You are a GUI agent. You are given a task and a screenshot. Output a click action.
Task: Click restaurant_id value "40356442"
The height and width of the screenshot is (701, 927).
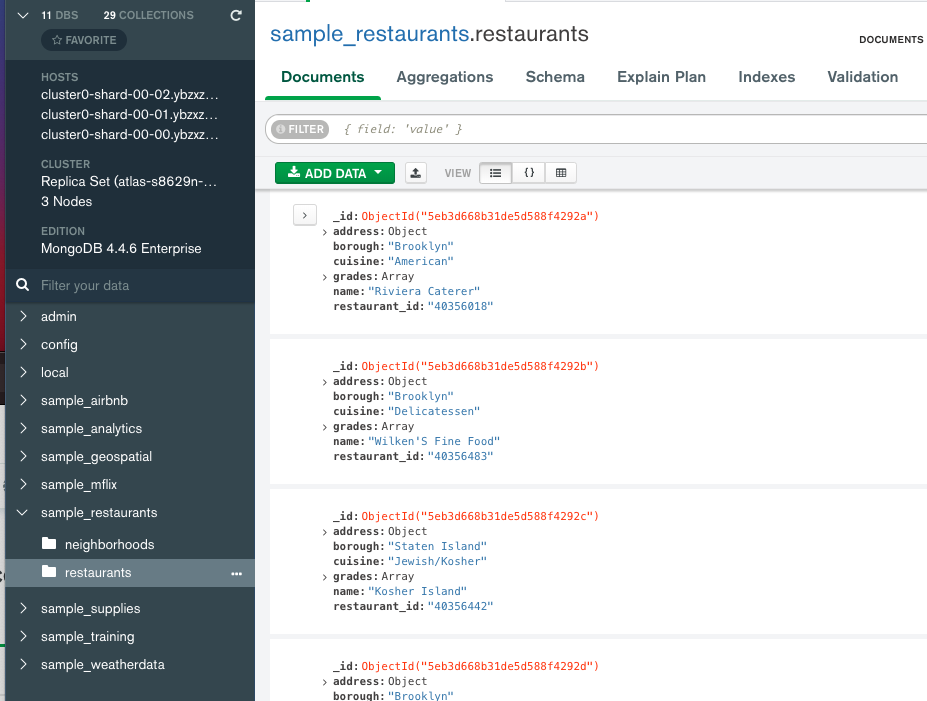coord(461,606)
